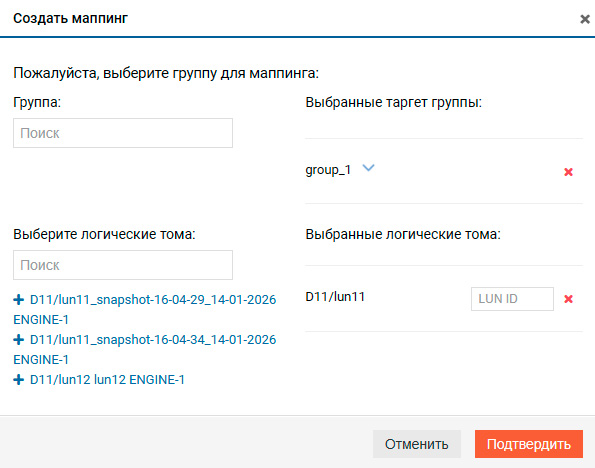The width and height of the screenshot is (595, 468).
Task: Remove D11/lun11 from selected logical volumes
Action: 568,299
